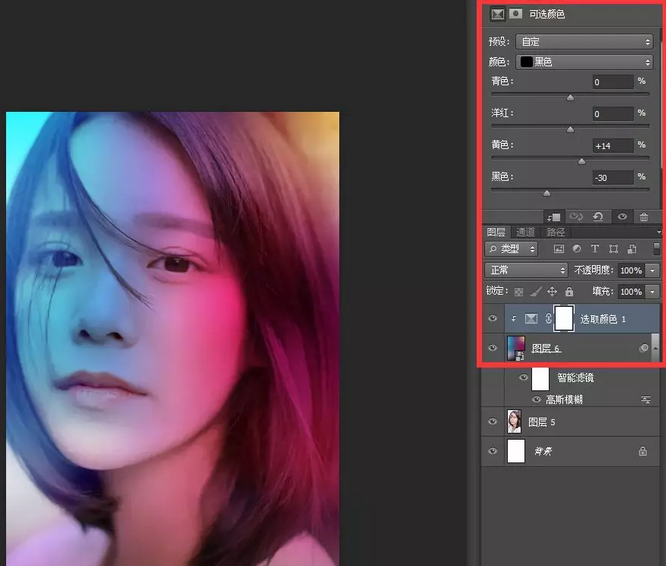
Task: Click lock position move icon
Action: pos(552,292)
